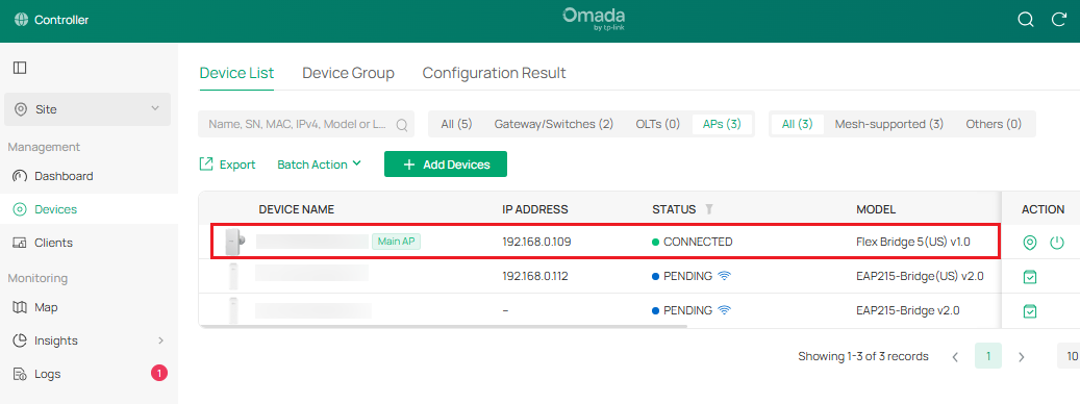Open the rows-per-page 10 dropdown

[1068, 357]
